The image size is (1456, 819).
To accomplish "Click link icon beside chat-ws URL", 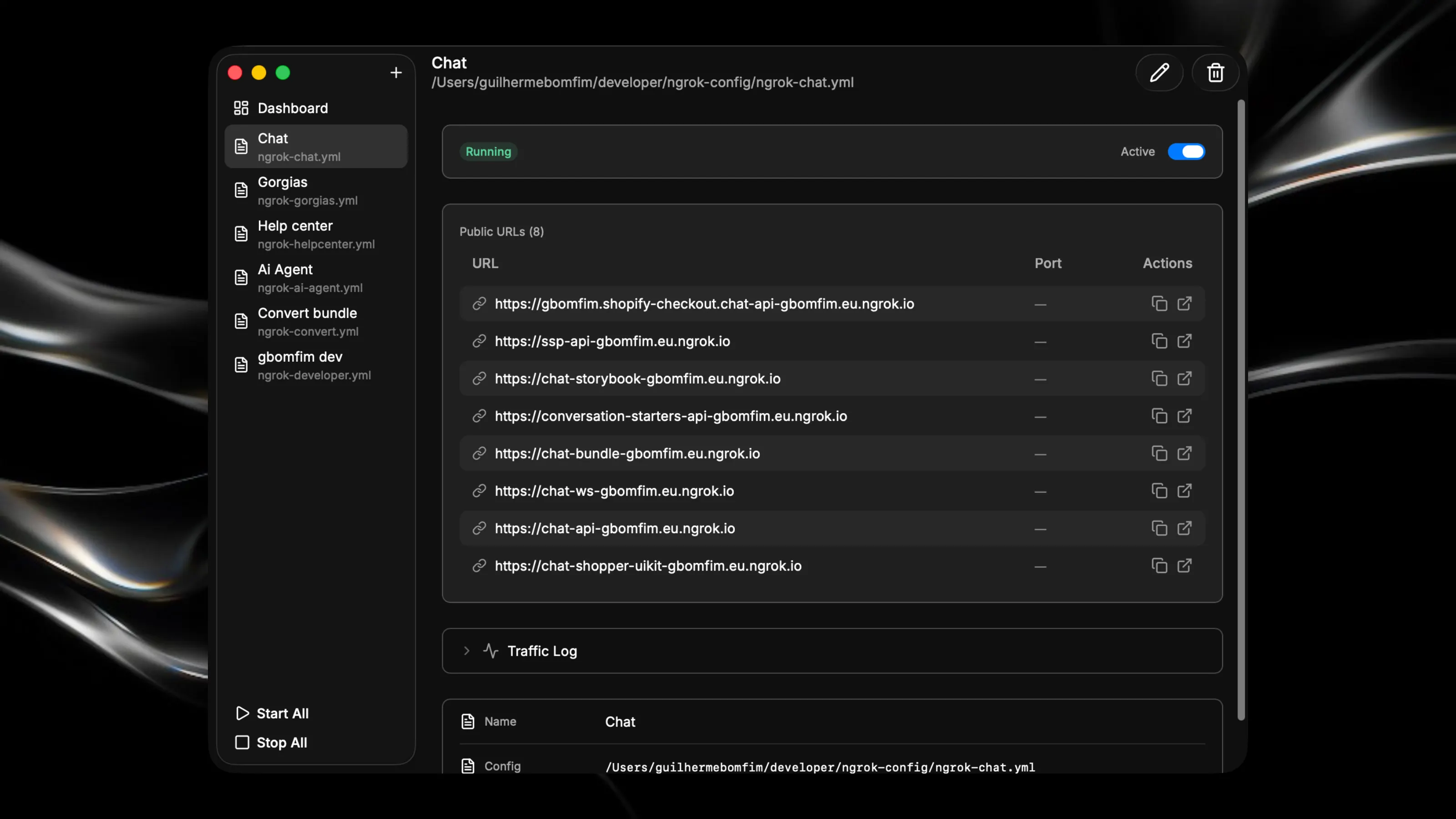I will 479,491.
